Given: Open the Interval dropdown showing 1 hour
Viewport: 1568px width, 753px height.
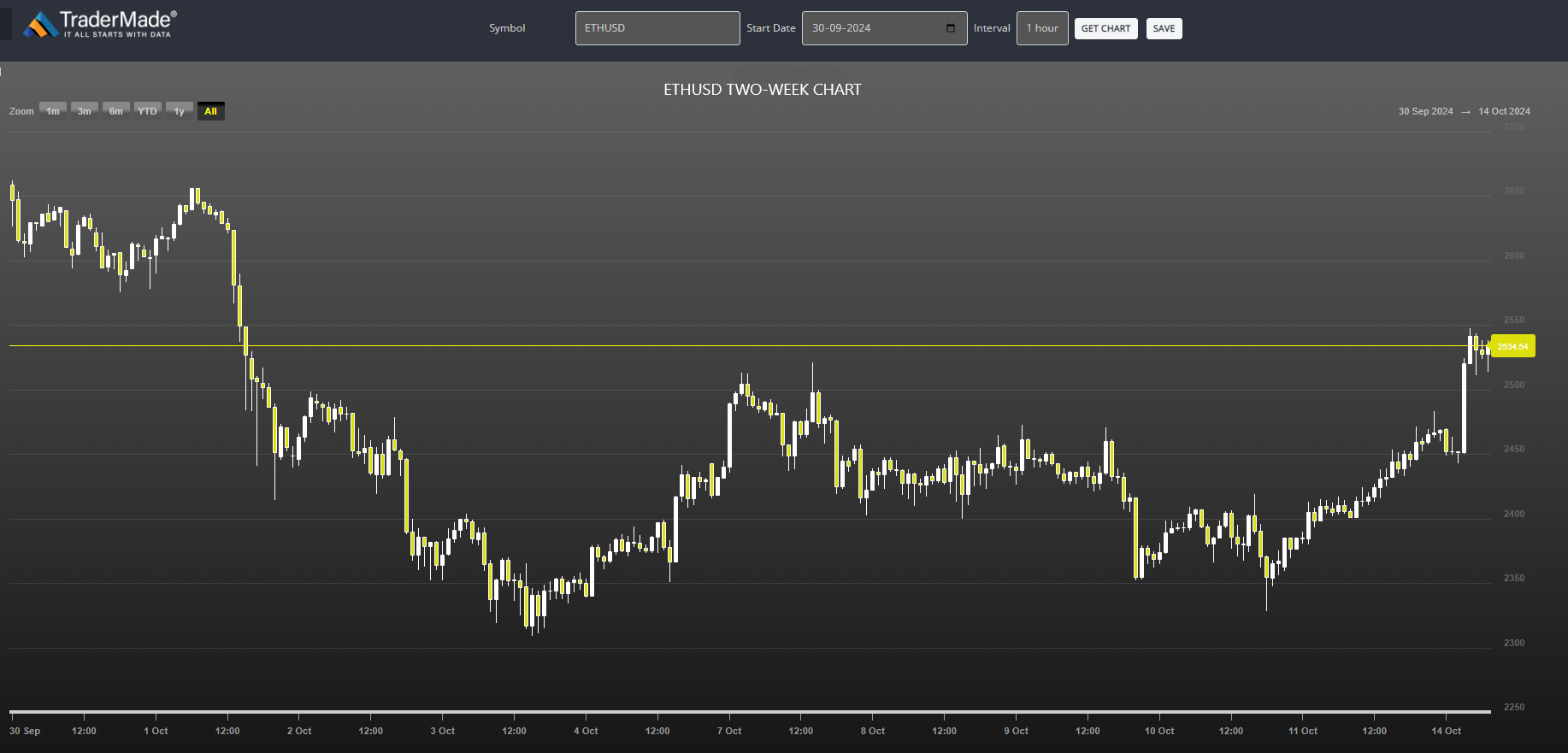Looking at the screenshot, I should [x=1042, y=28].
